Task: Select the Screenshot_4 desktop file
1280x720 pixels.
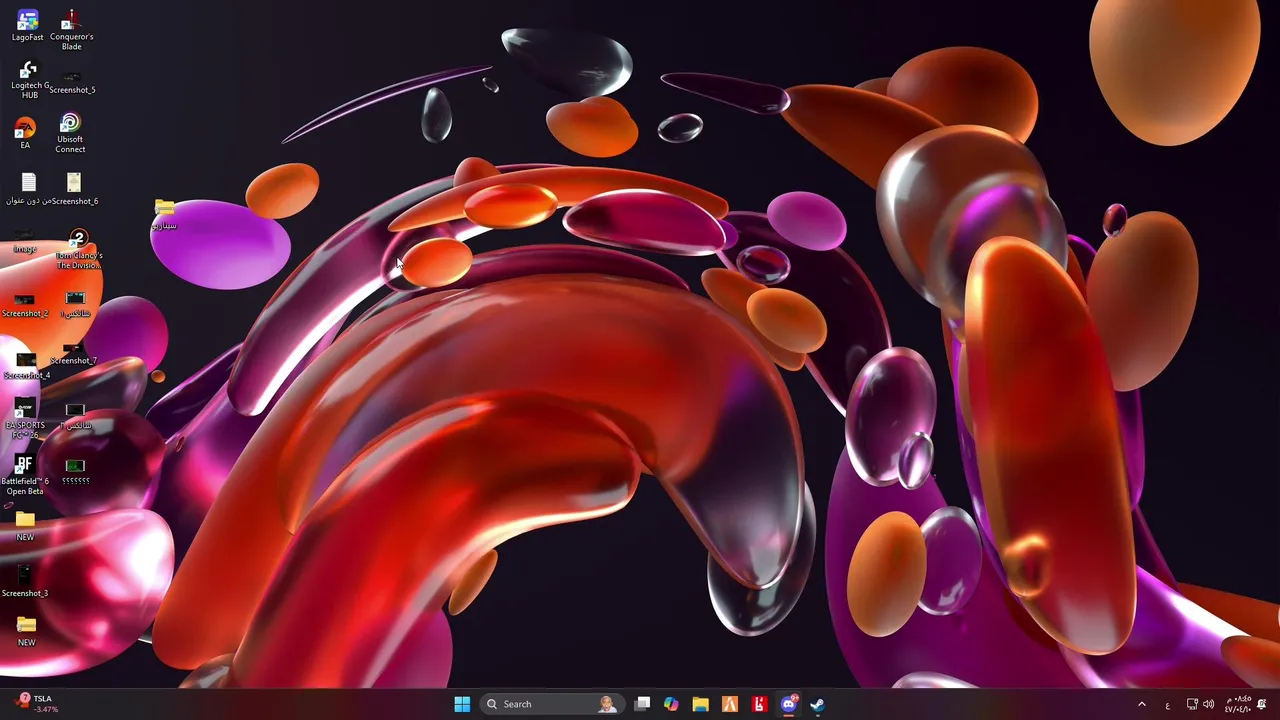Action: [26, 367]
